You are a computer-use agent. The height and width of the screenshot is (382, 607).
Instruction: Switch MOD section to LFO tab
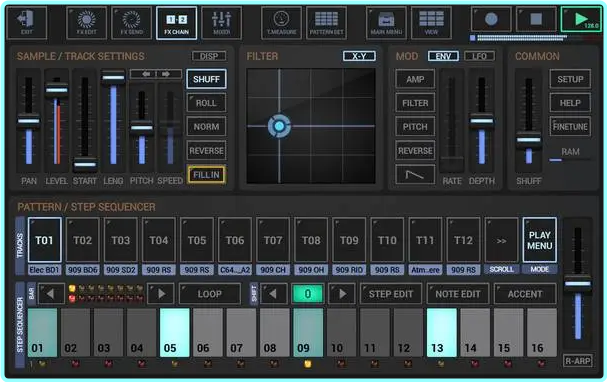pos(479,57)
